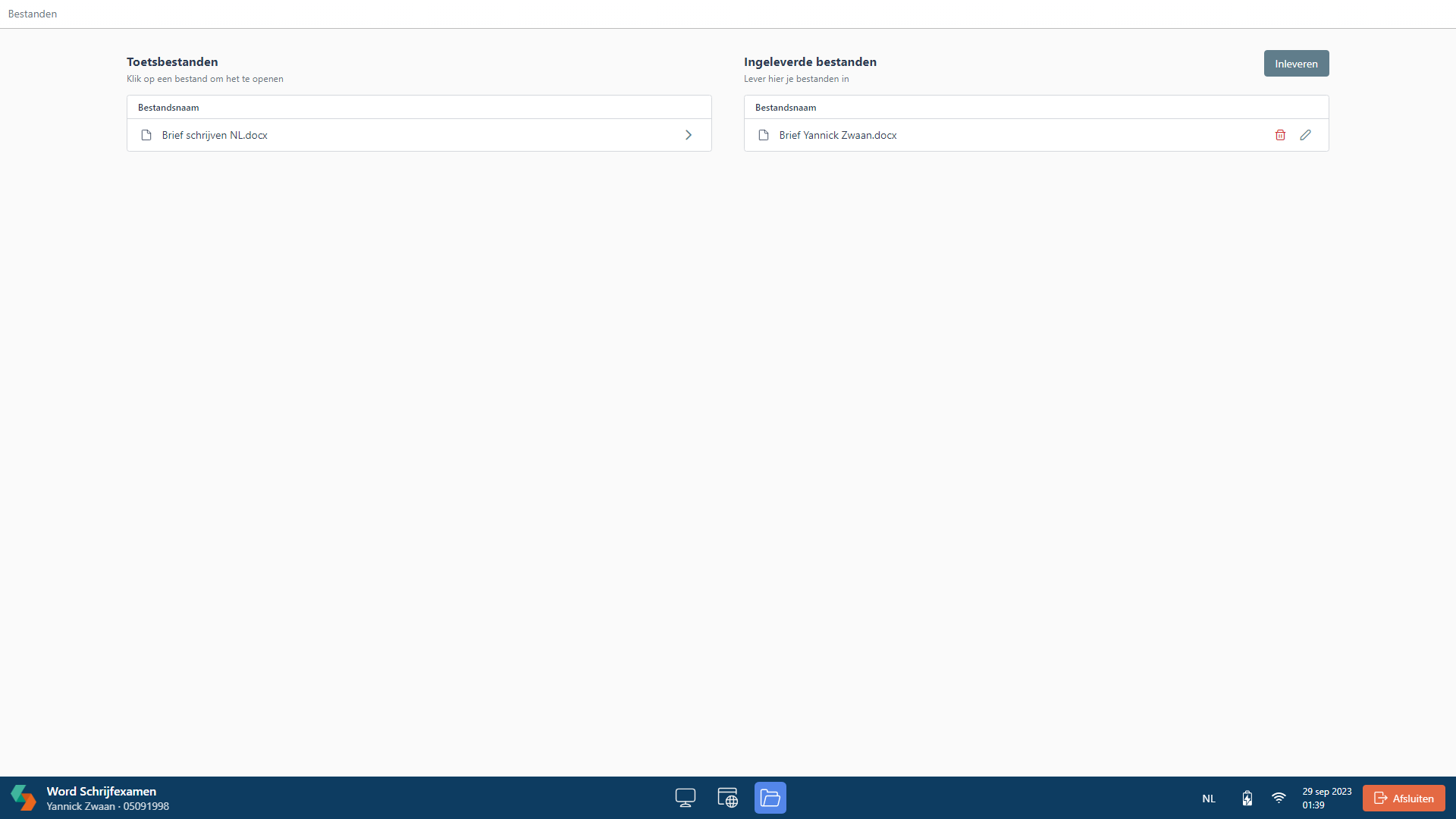
Task: Click the app logo in the bottom bar
Action: [24, 798]
